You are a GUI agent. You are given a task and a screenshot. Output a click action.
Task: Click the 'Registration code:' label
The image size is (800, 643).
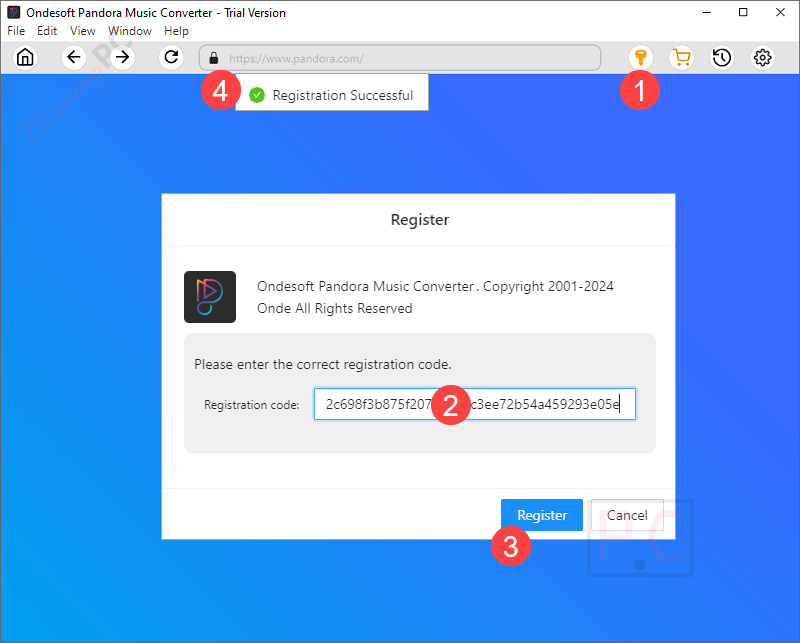tap(252, 405)
